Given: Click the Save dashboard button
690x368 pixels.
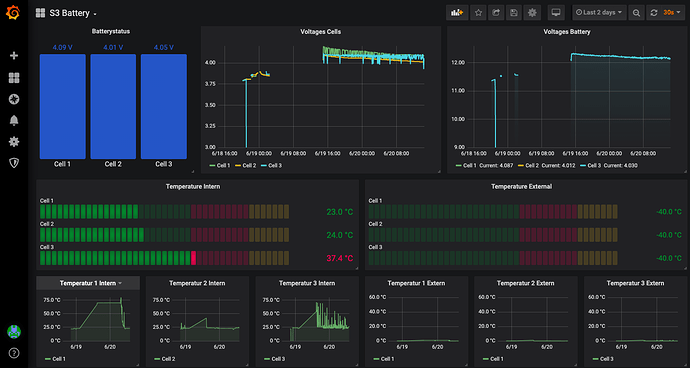Looking at the screenshot, I should 514,13.
